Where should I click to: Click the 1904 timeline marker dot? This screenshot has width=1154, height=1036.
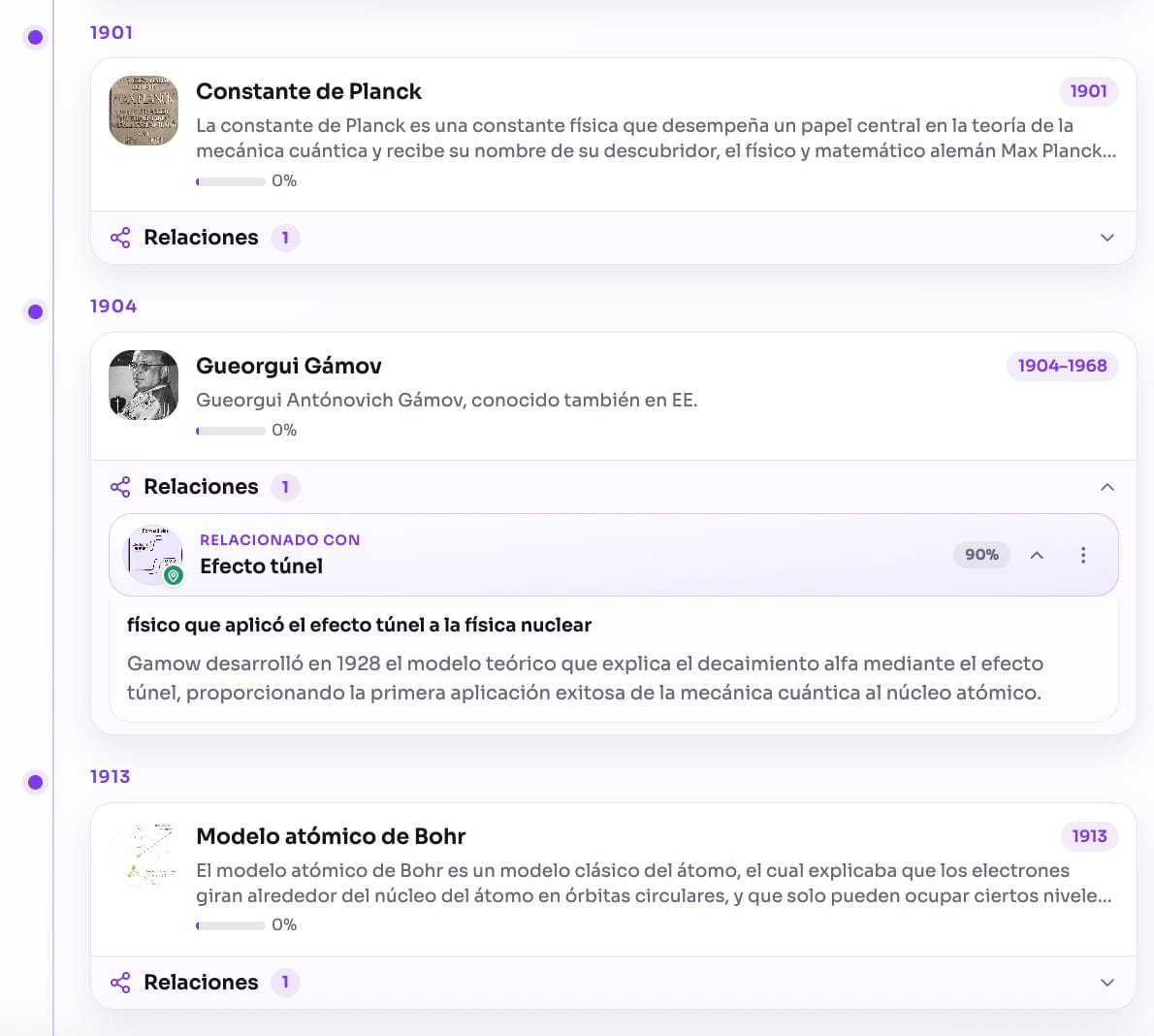35,311
